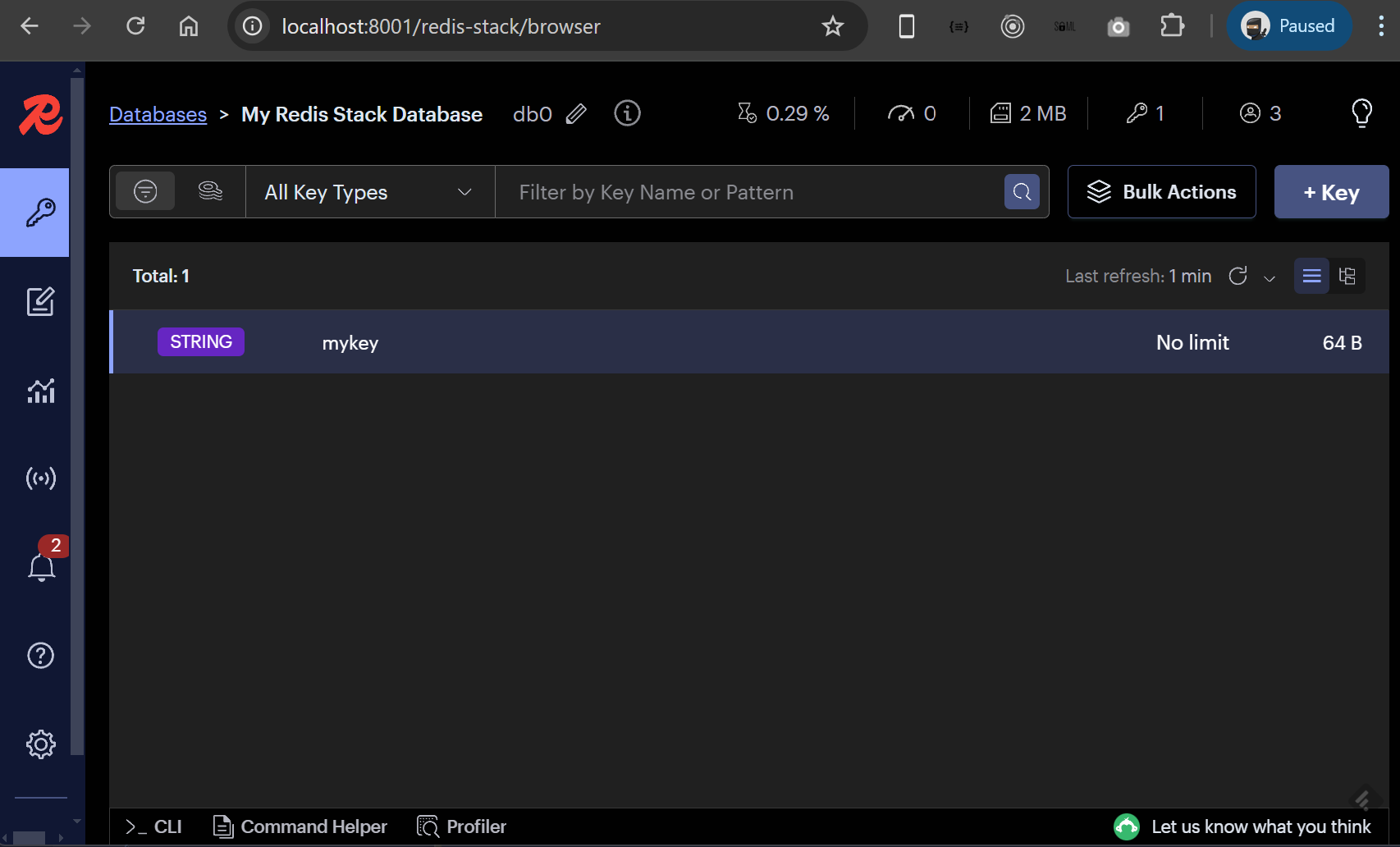
Task: Click the STRING type badge
Action: (x=201, y=342)
